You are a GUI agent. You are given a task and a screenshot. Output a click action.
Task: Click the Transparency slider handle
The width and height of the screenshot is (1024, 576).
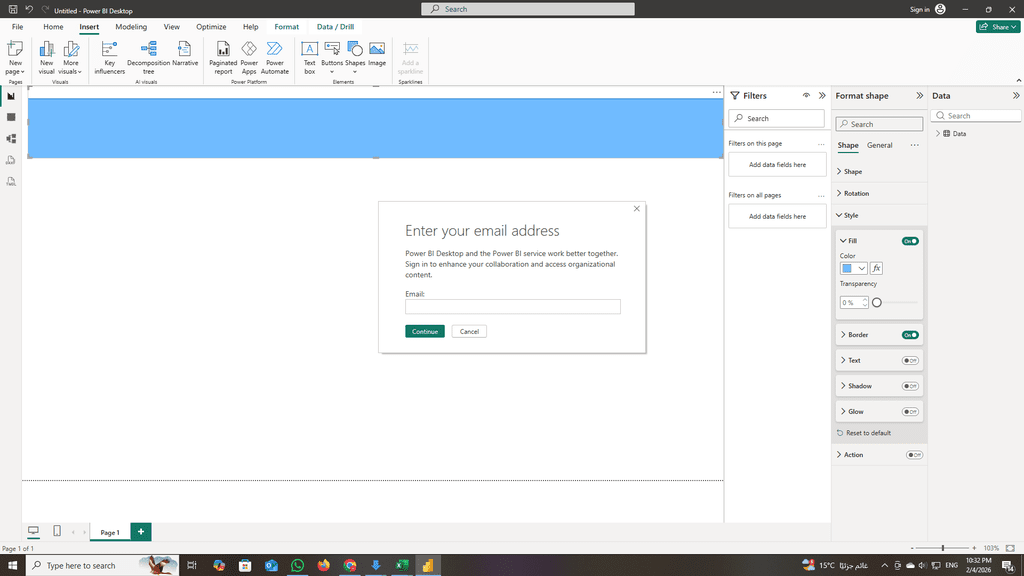pos(877,303)
